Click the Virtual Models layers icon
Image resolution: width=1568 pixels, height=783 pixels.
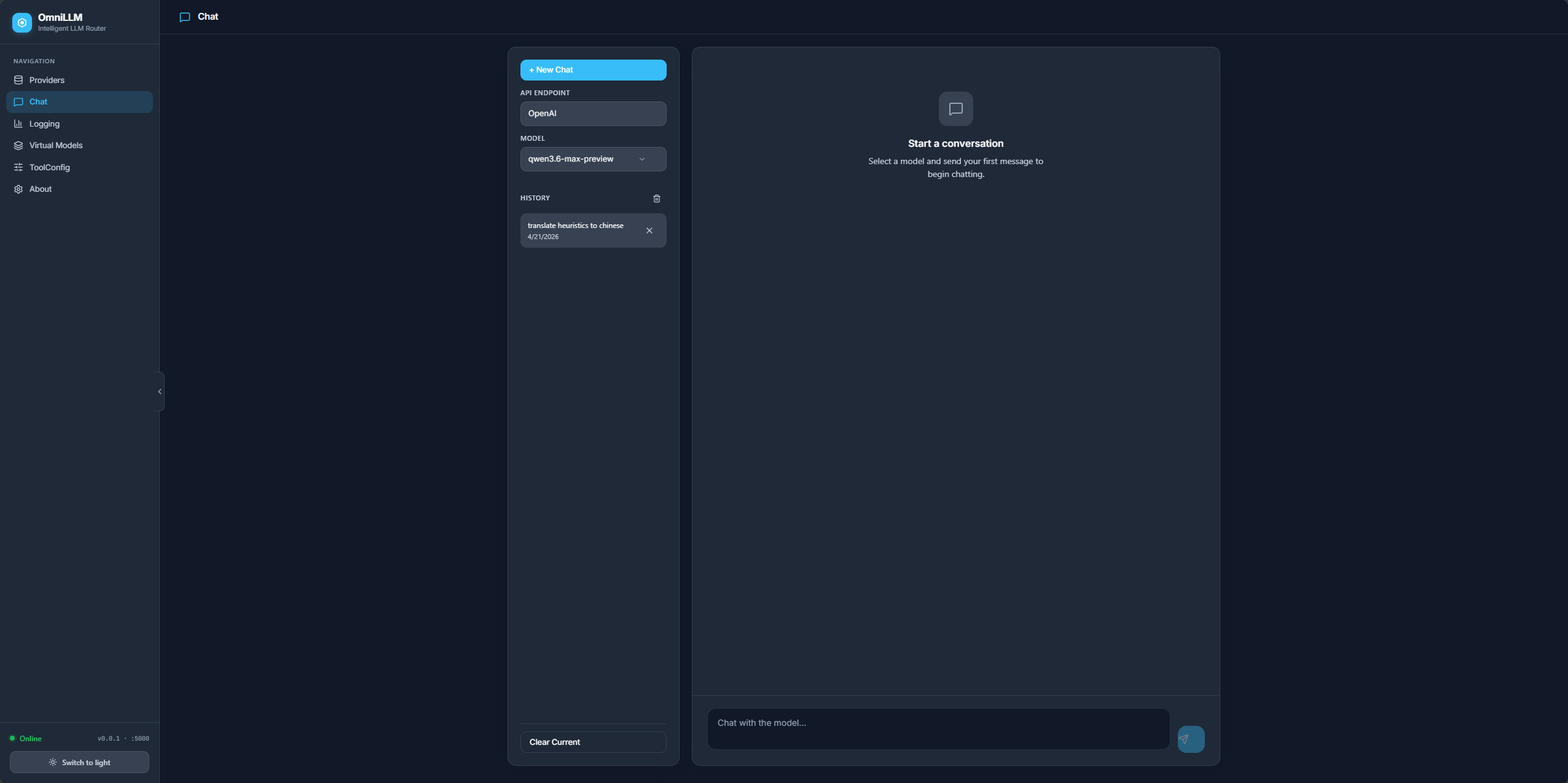pyautogui.click(x=18, y=145)
